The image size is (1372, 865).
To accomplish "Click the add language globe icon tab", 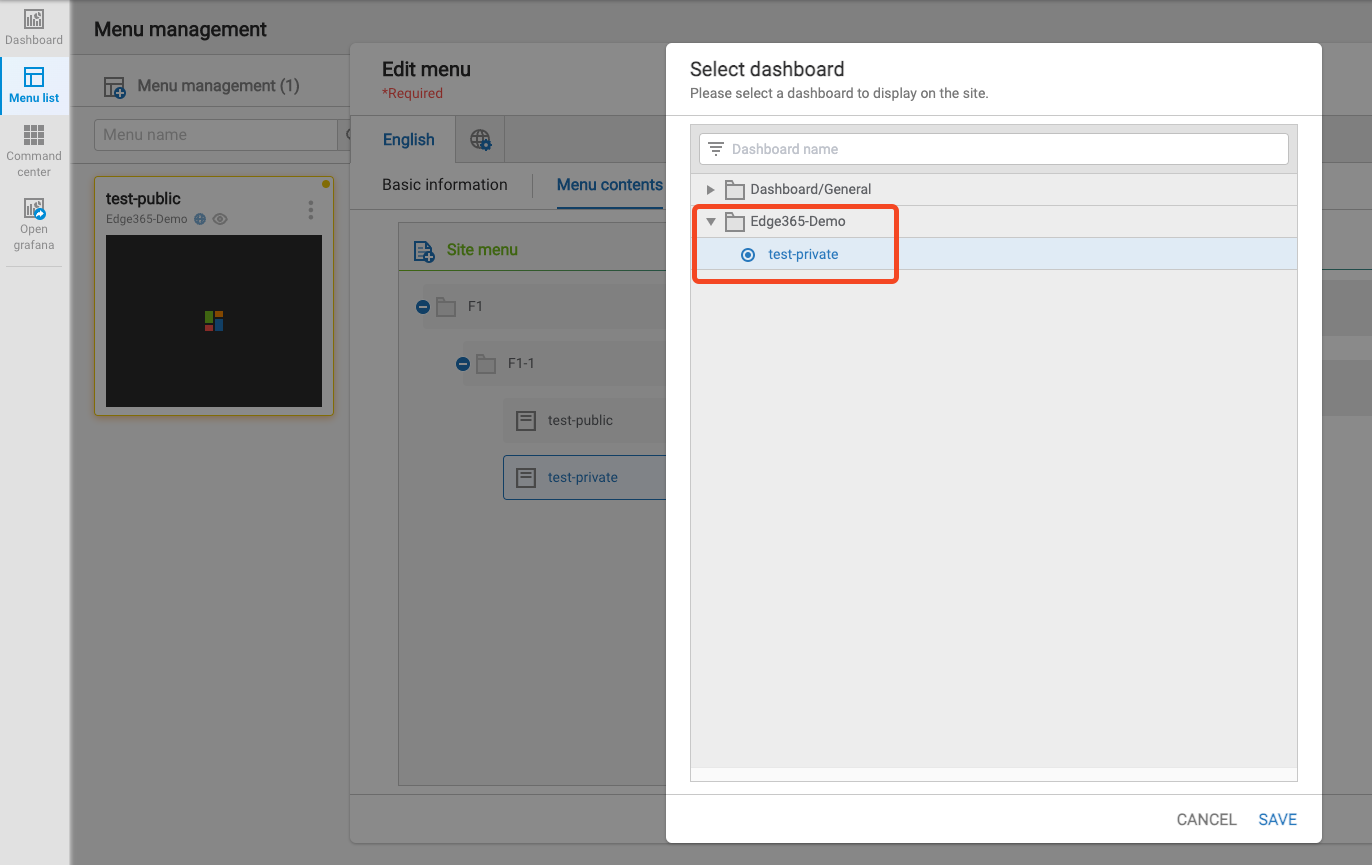I will click(480, 140).
